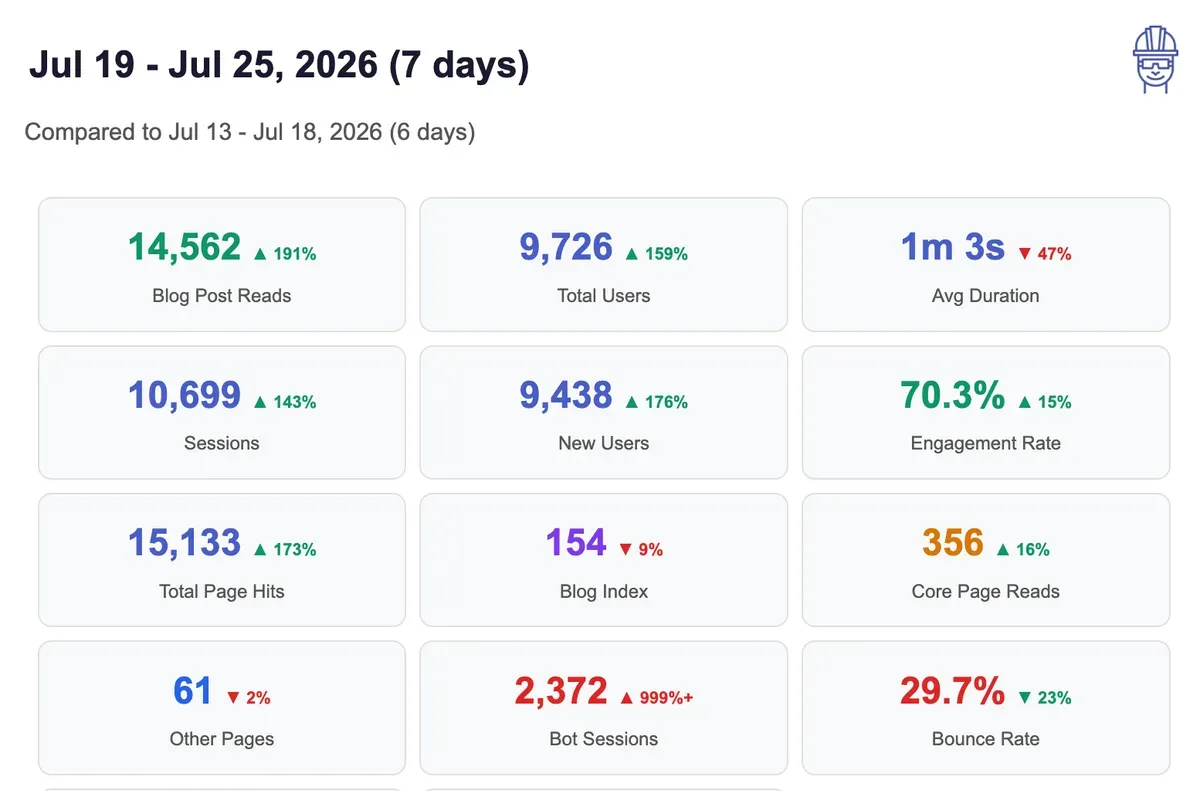Click the 70.3% Engagement Rate value
1200x791 pixels.
(953, 395)
